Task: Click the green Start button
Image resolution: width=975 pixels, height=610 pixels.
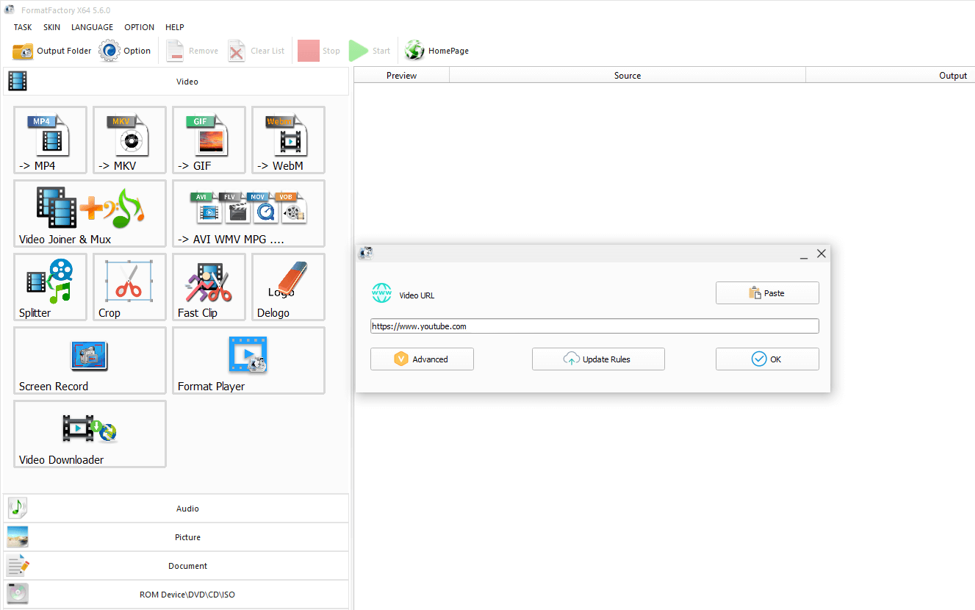Action: coord(370,51)
